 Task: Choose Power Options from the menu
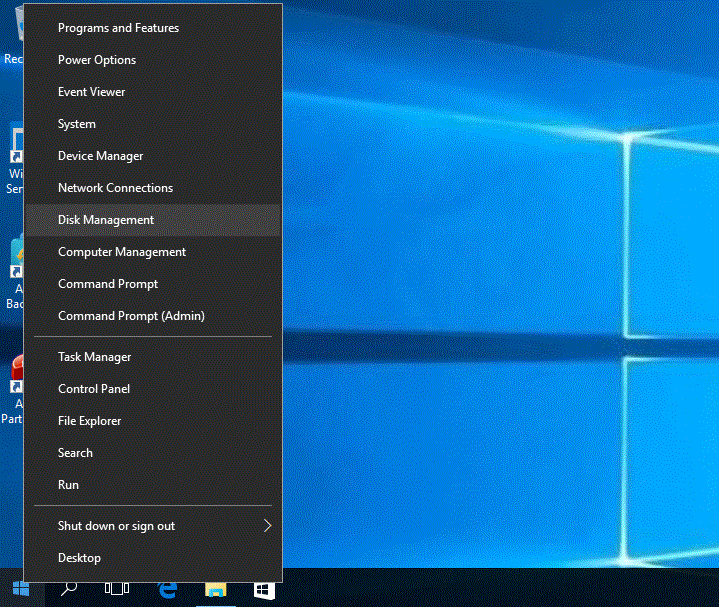coord(97,60)
